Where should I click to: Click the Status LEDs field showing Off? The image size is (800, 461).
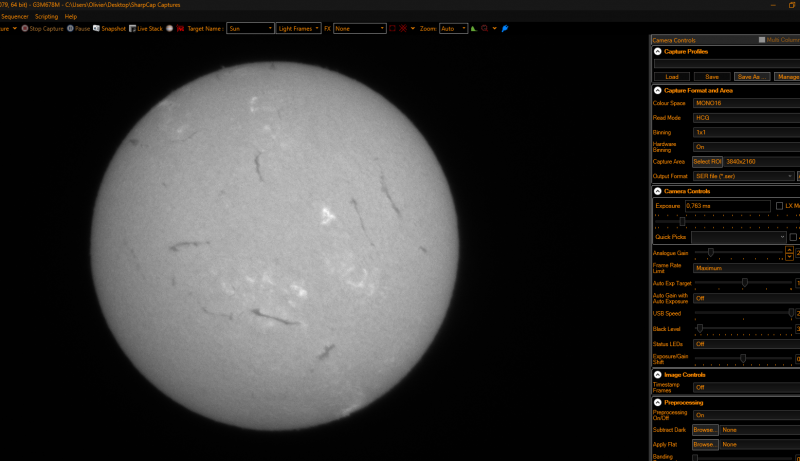click(746, 344)
